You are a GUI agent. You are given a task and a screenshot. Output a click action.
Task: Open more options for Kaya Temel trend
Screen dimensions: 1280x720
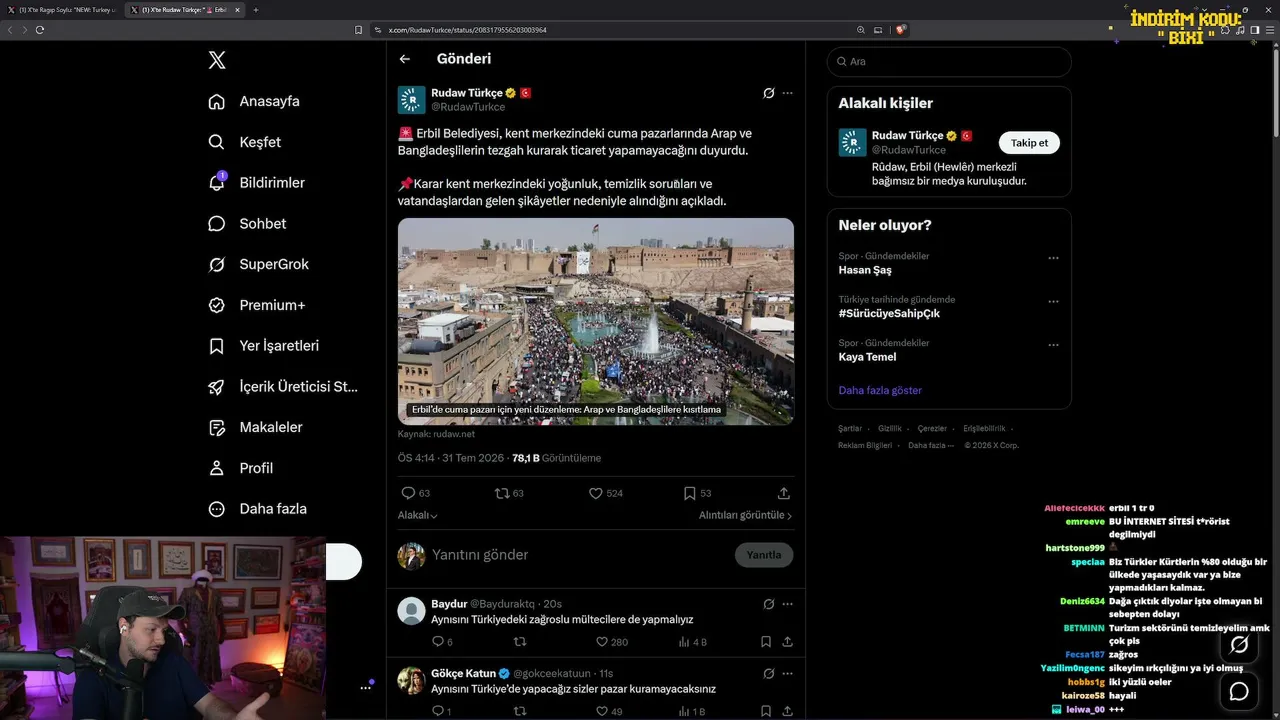coord(1053,345)
